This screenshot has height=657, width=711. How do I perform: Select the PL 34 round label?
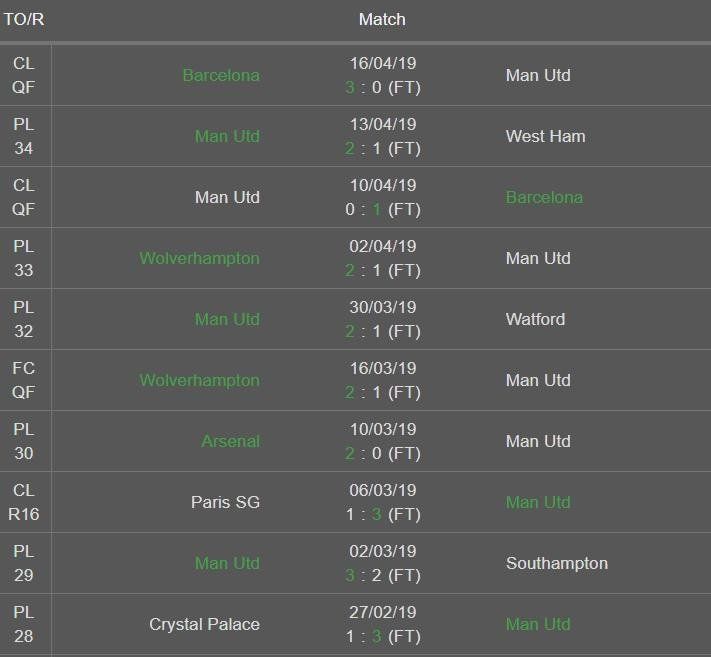[24, 136]
